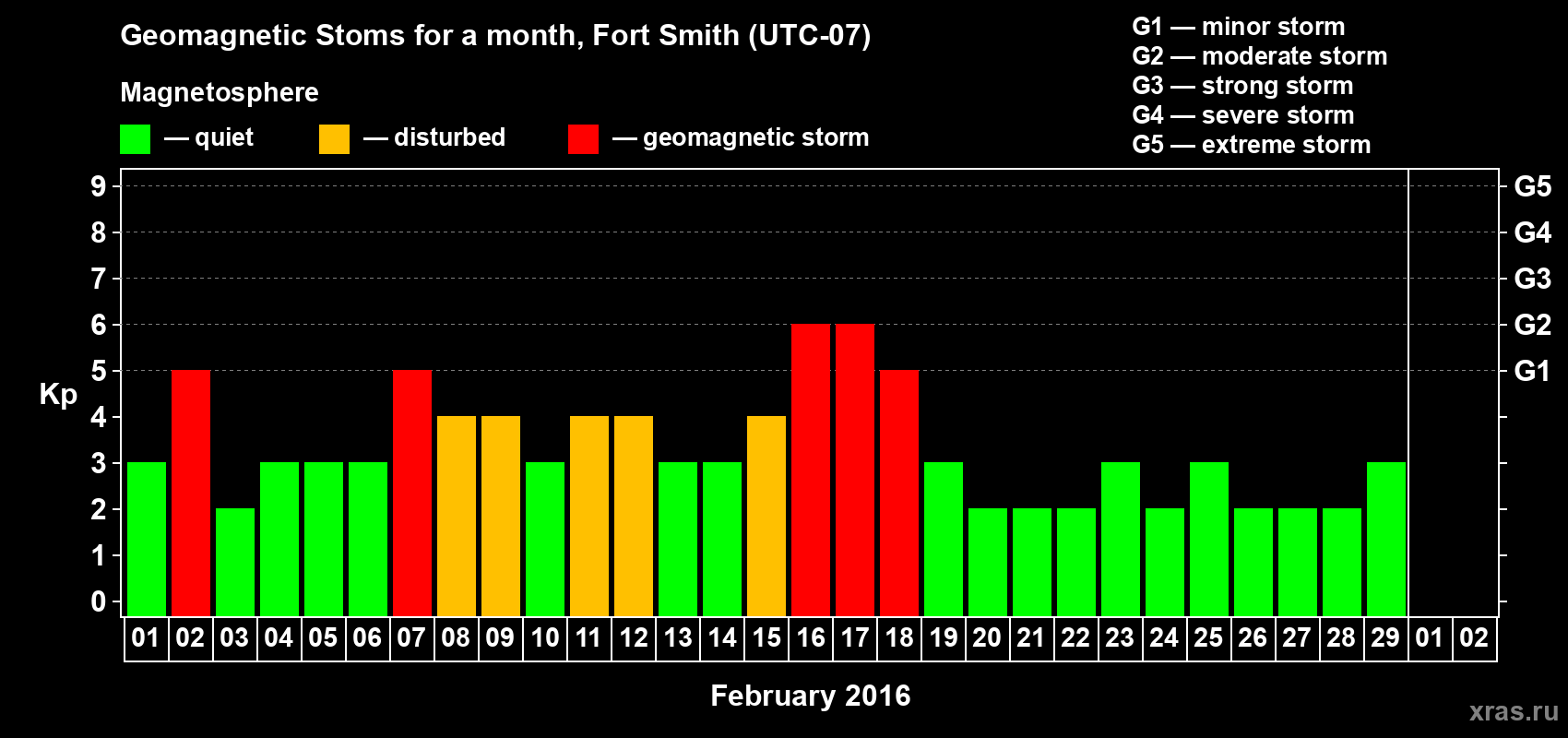Click the date label 05 on axis

tap(323, 638)
